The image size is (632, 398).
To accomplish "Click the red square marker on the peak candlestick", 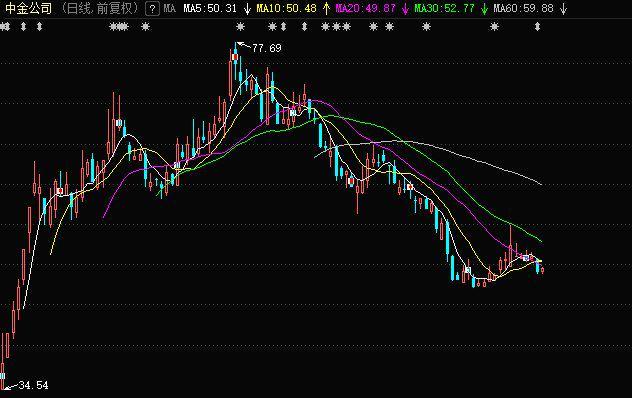I will pyautogui.click(x=235, y=57).
